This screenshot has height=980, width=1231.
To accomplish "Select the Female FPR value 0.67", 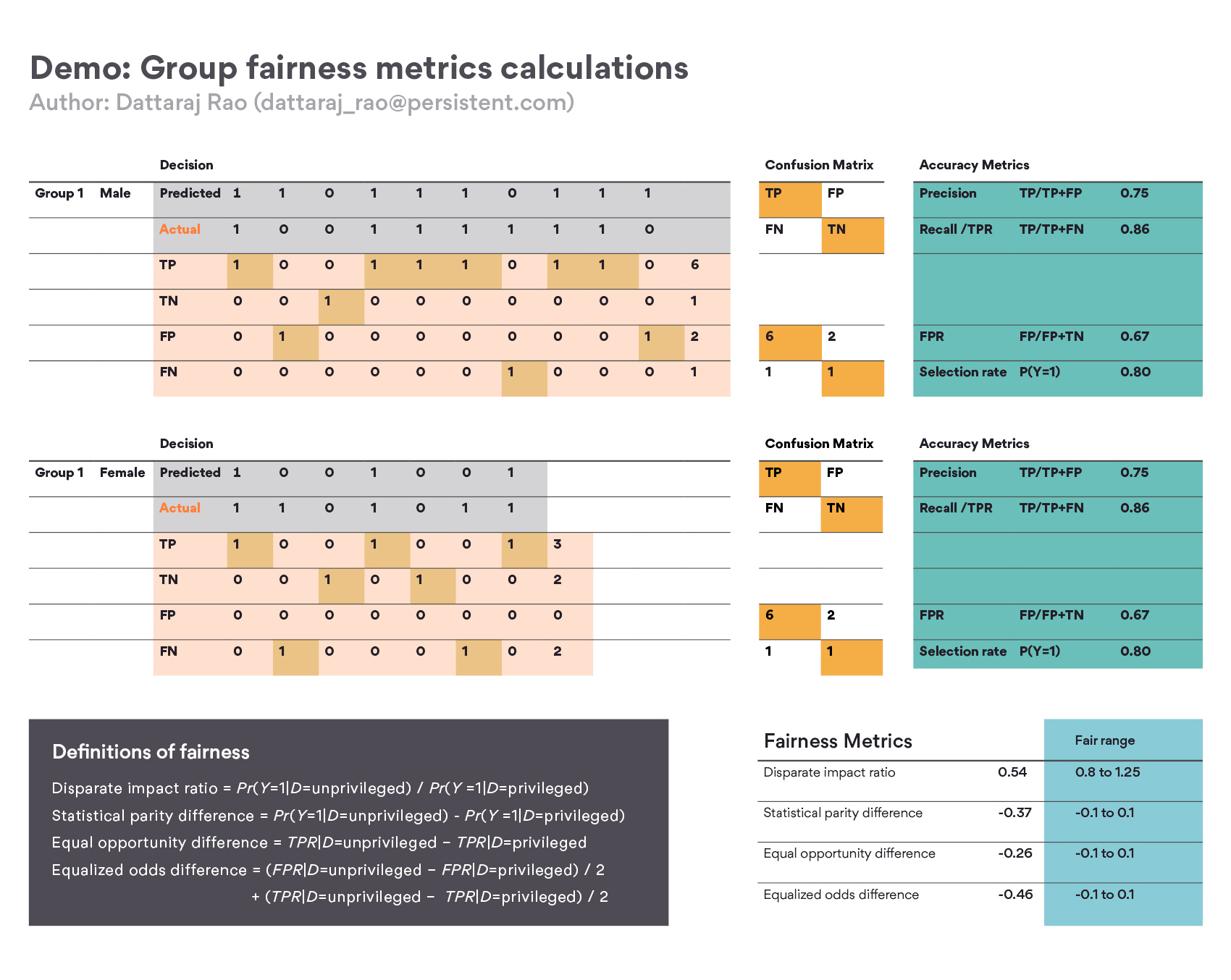I will (x=1134, y=614).
